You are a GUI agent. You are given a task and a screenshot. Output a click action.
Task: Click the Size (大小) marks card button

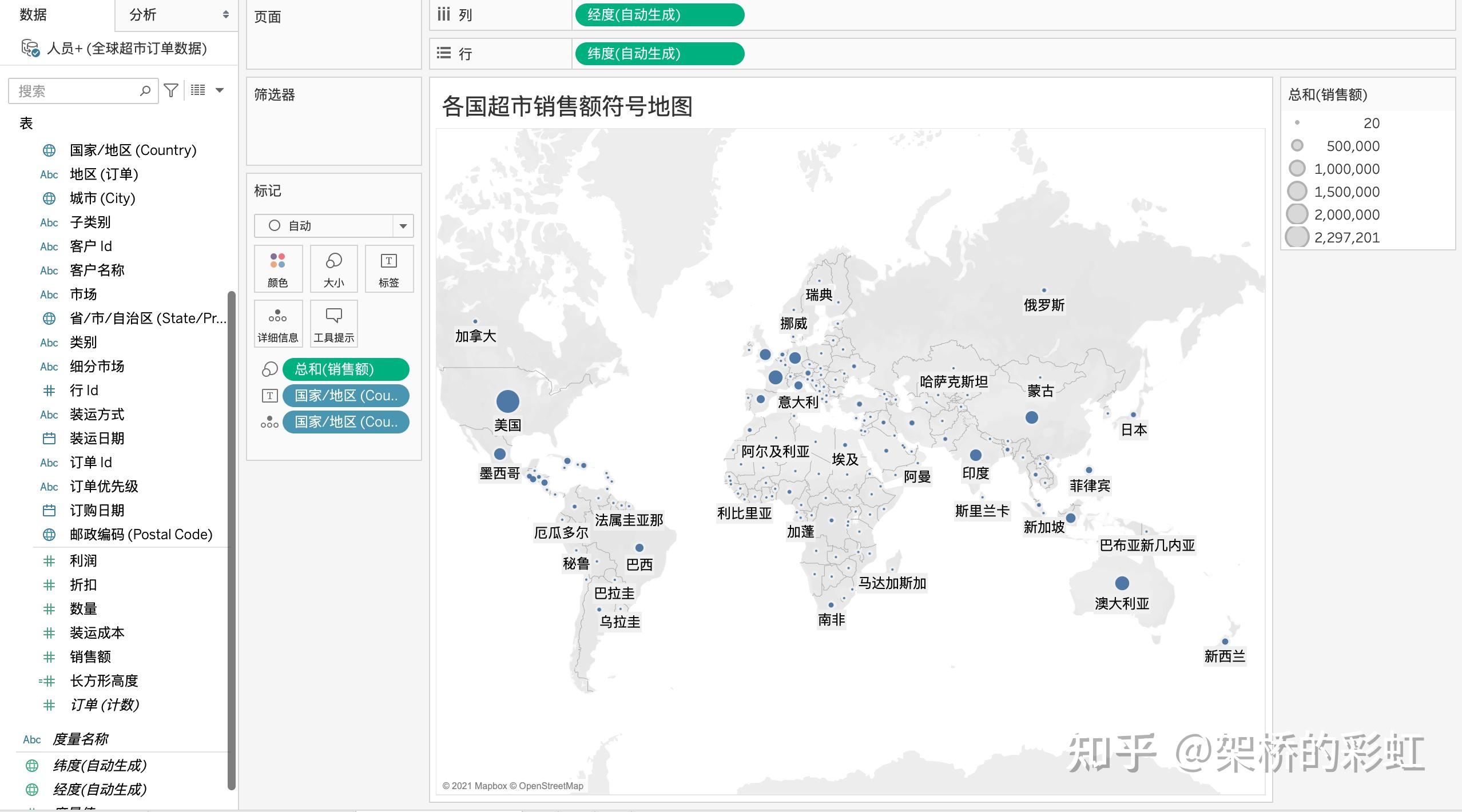coord(334,269)
